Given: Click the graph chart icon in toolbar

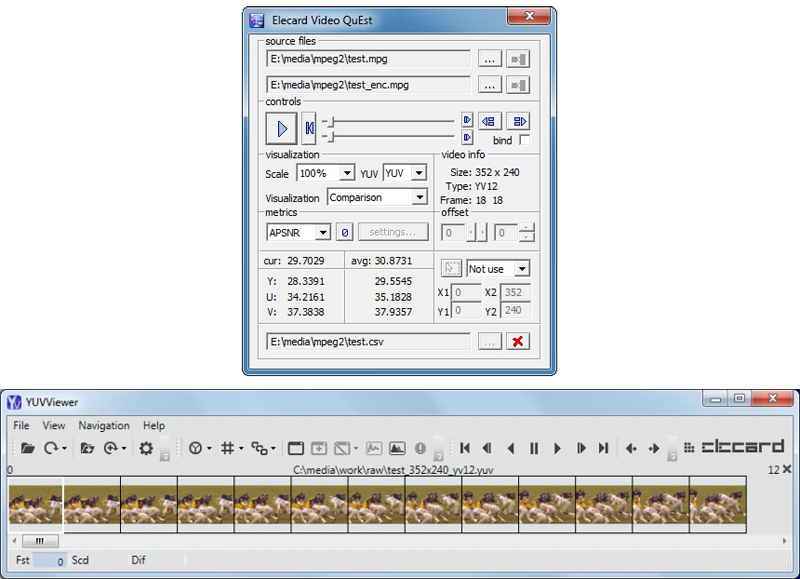Looking at the screenshot, I should 374,448.
